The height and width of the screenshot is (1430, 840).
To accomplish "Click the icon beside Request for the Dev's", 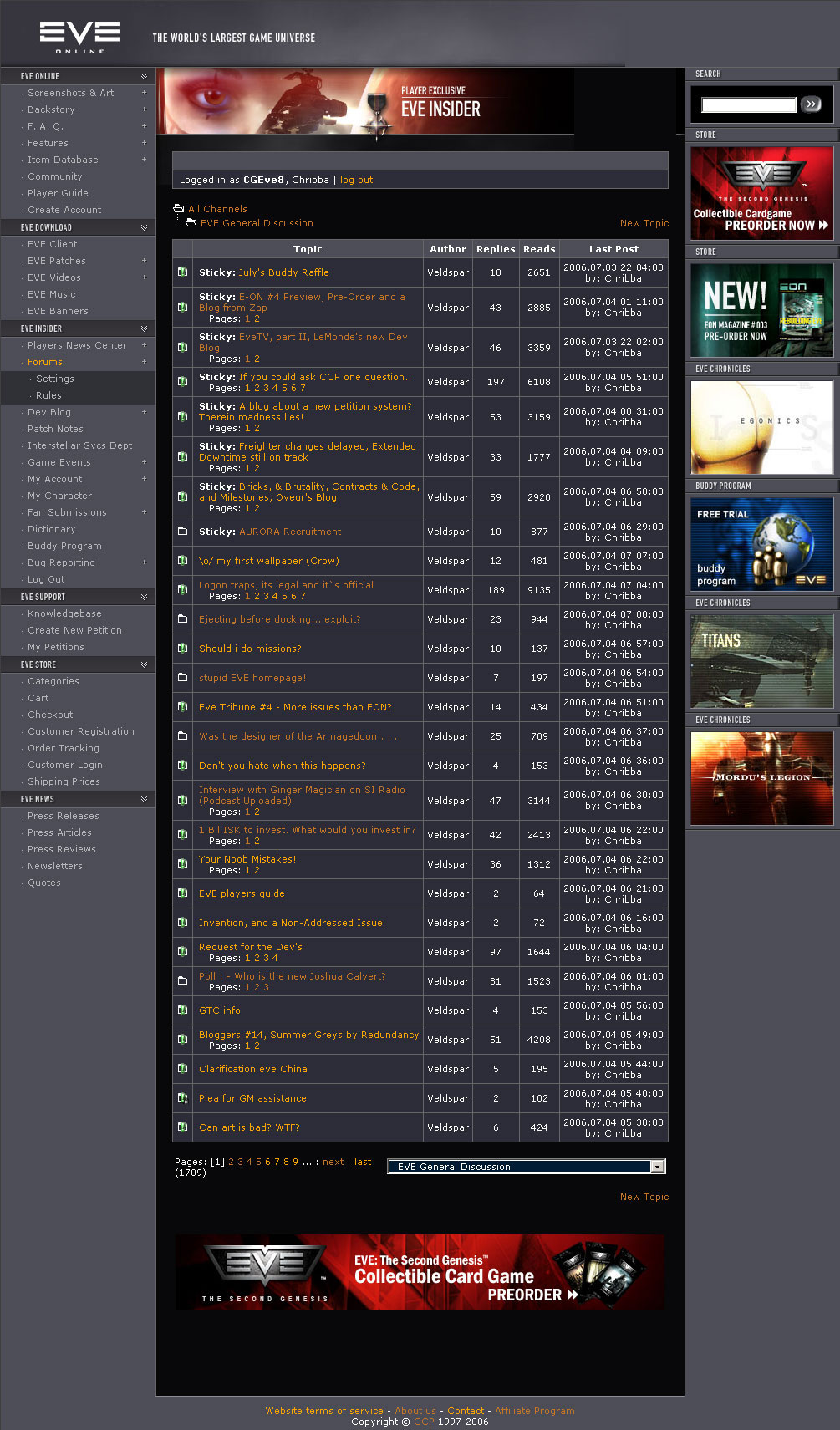I will (182, 952).
